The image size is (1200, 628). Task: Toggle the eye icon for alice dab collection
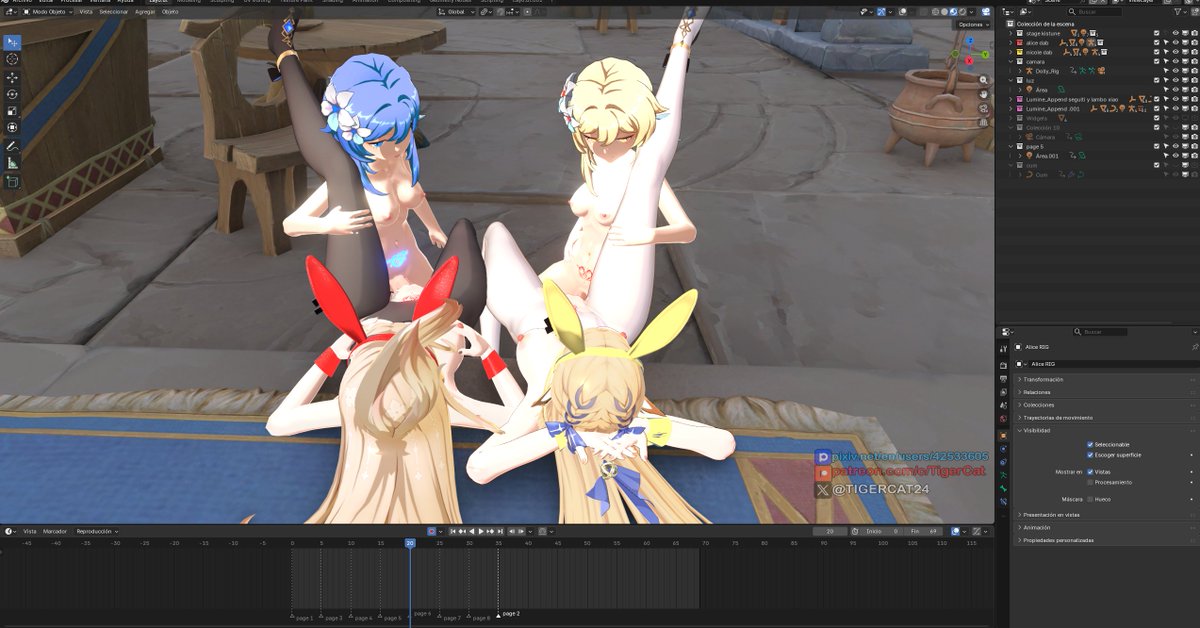point(1175,43)
